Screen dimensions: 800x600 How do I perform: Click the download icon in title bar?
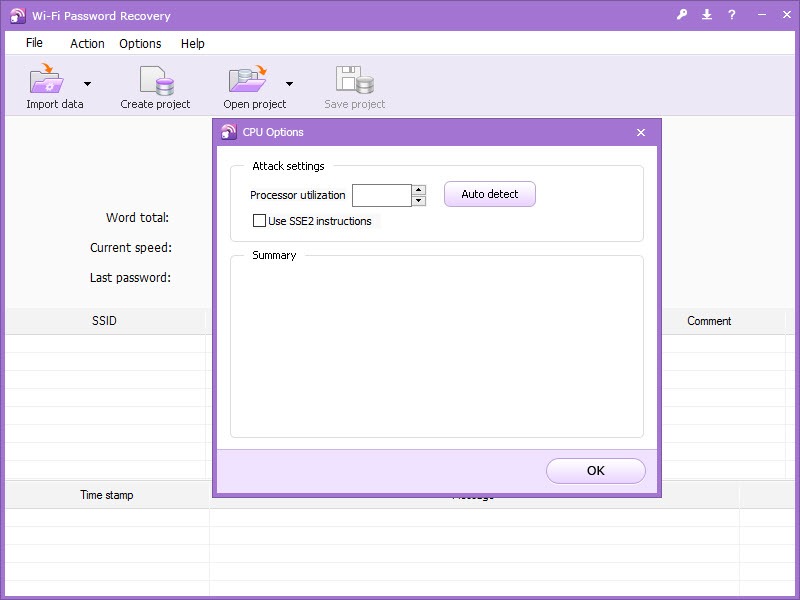click(x=707, y=14)
